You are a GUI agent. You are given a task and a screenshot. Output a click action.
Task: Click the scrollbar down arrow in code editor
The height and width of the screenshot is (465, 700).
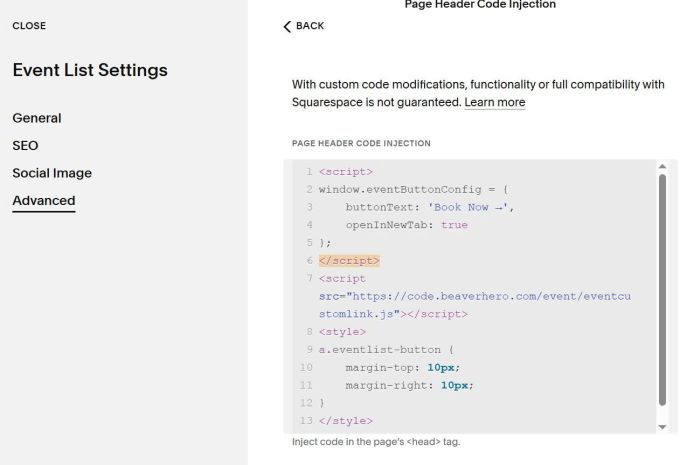pyautogui.click(x=662, y=427)
